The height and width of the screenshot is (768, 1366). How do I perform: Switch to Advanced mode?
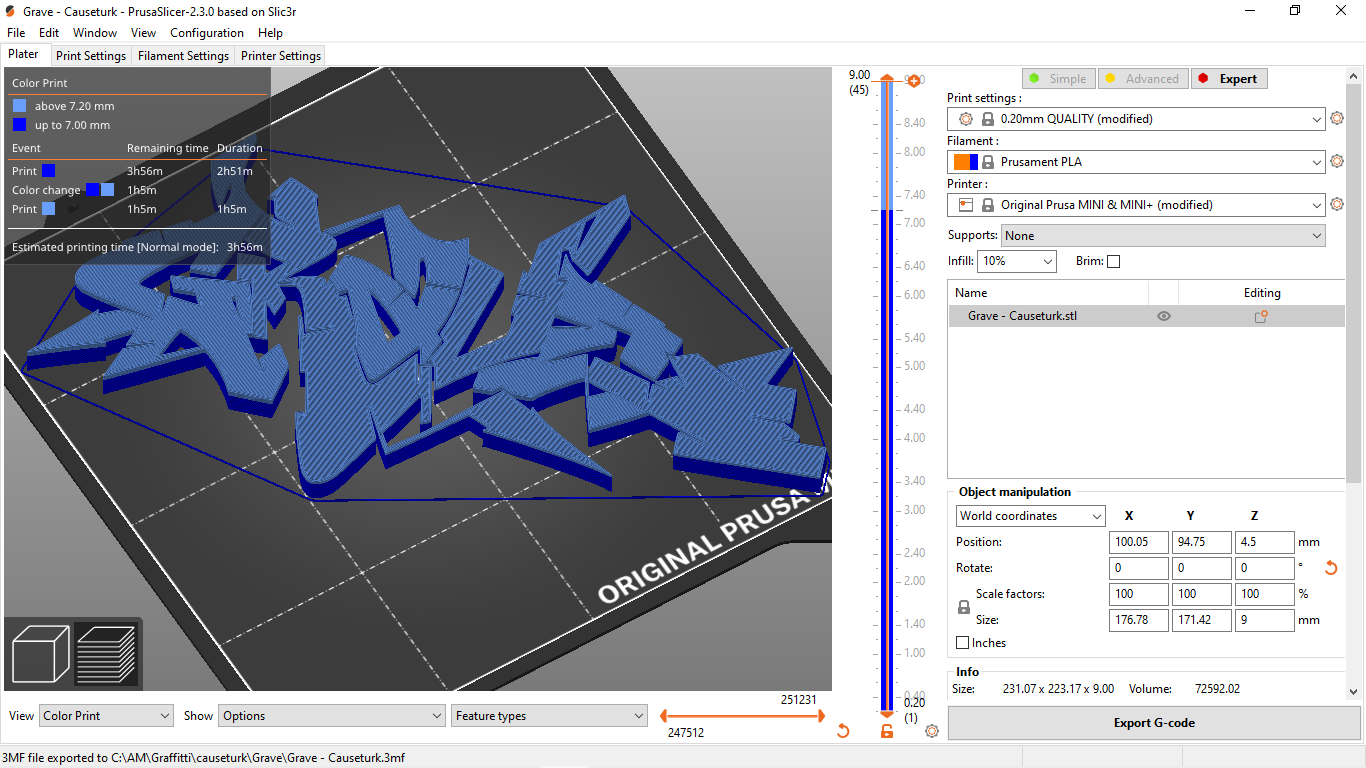click(x=1142, y=79)
